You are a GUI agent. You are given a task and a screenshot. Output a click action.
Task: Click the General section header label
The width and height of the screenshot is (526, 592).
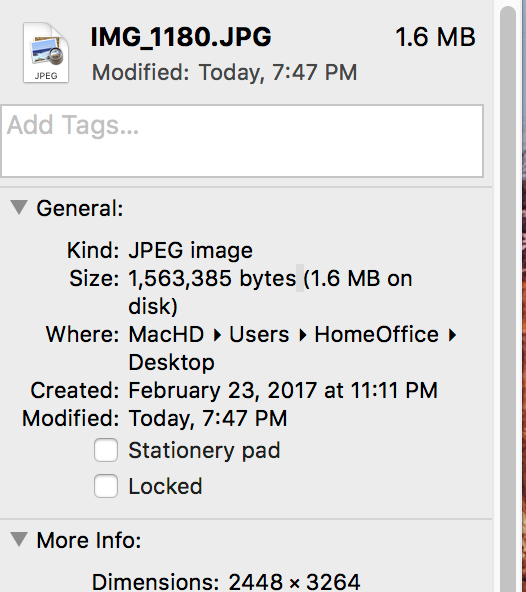point(80,208)
